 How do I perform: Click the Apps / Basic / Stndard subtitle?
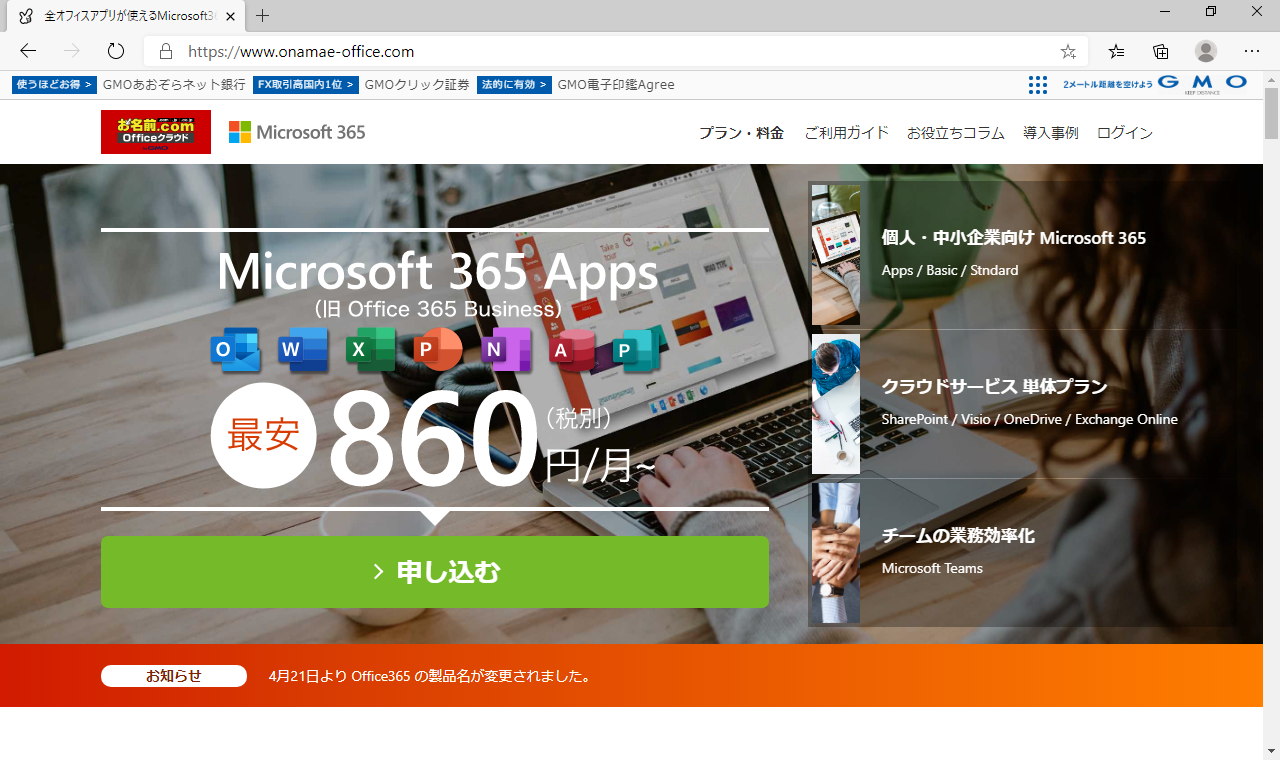coord(950,270)
